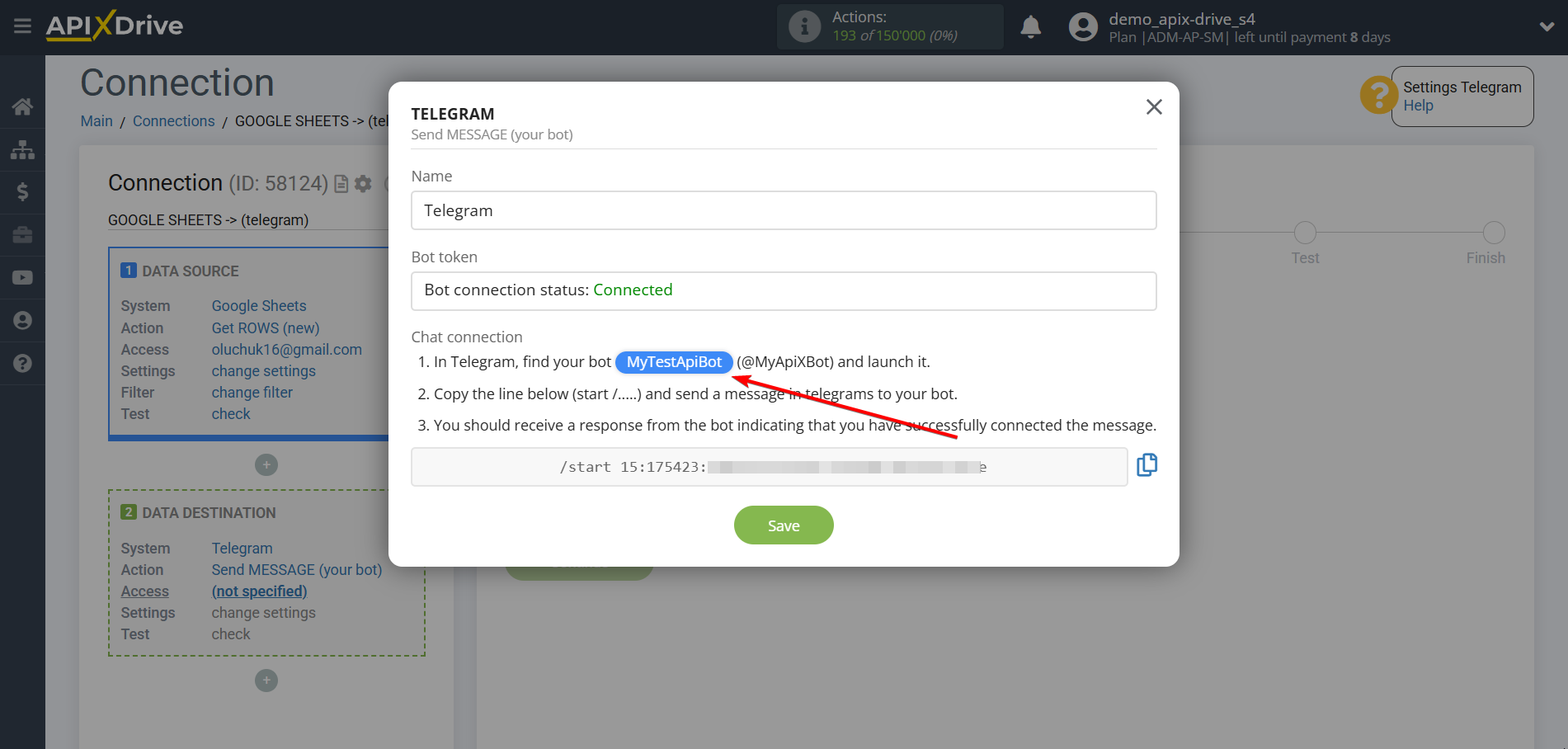
Task: Click the Settings Telegram Help question mark
Action: pos(1377,95)
